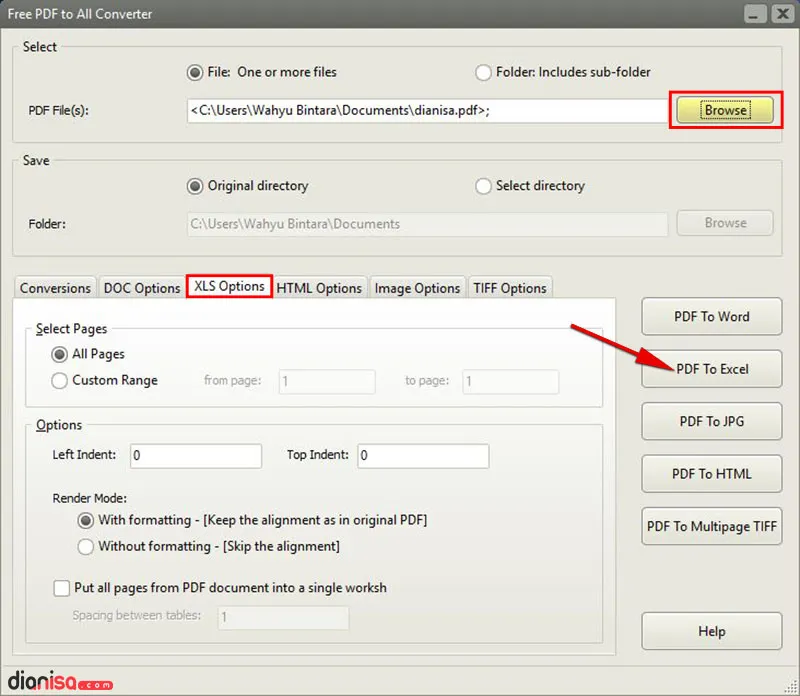This screenshot has height=696, width=800.
Task: Click the PDF To Excel conversion button
Action: coord(711,369)
